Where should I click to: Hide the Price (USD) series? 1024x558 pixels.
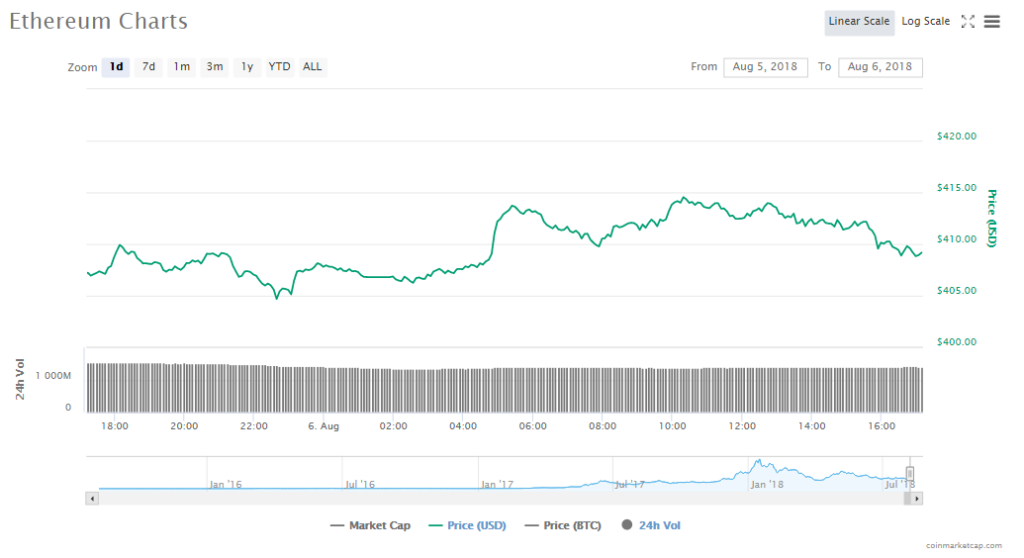465,525
